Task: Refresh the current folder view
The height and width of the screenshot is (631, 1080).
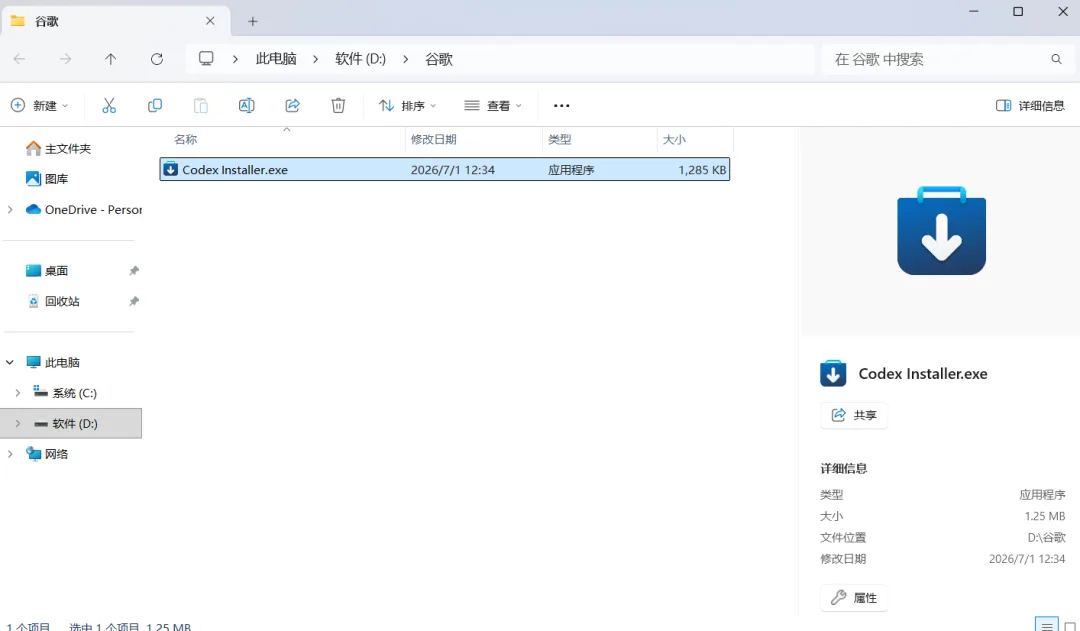Action: 157,59
